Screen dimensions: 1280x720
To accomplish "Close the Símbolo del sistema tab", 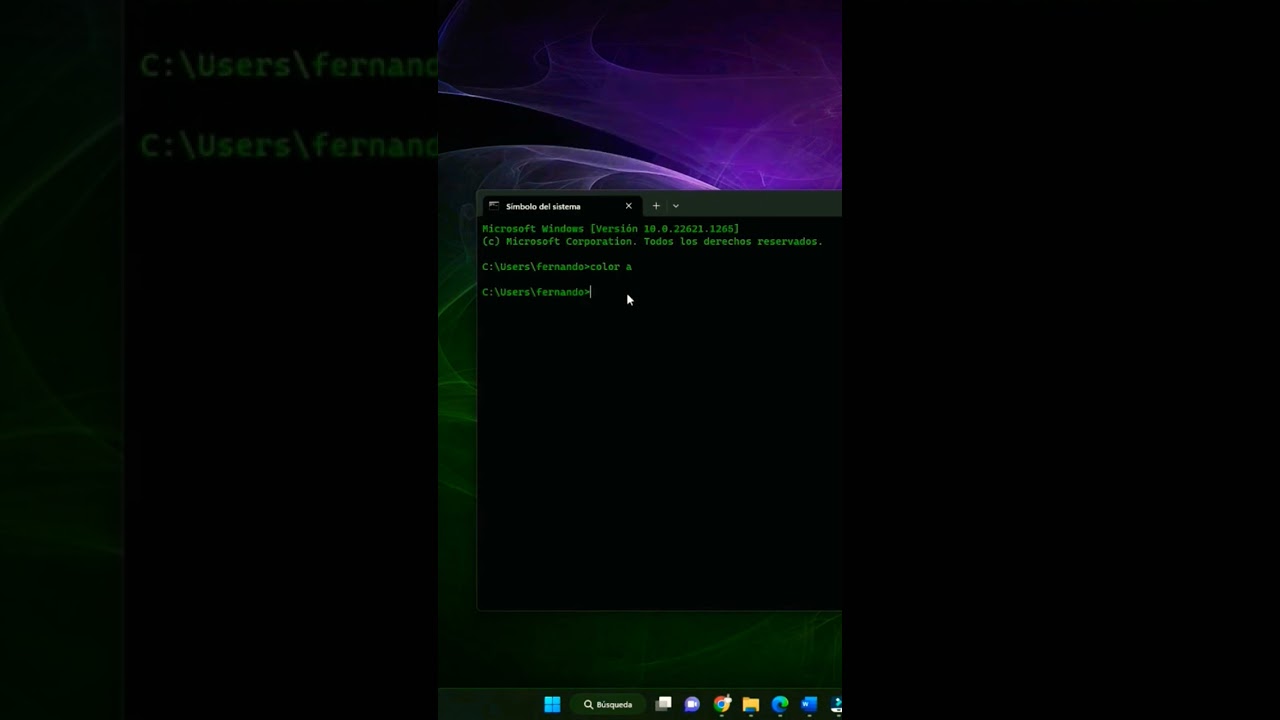I will [629, 206].
